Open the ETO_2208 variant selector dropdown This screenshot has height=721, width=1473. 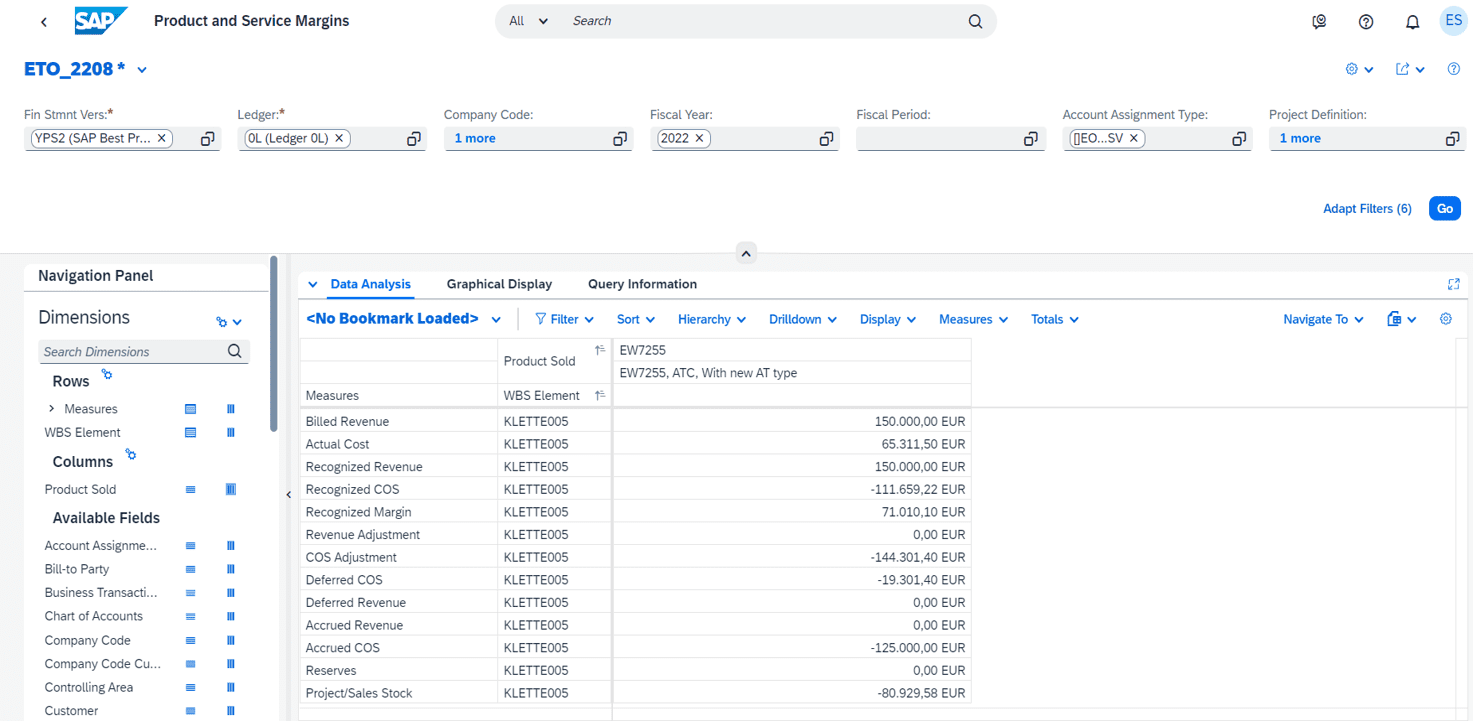(141, 68)
